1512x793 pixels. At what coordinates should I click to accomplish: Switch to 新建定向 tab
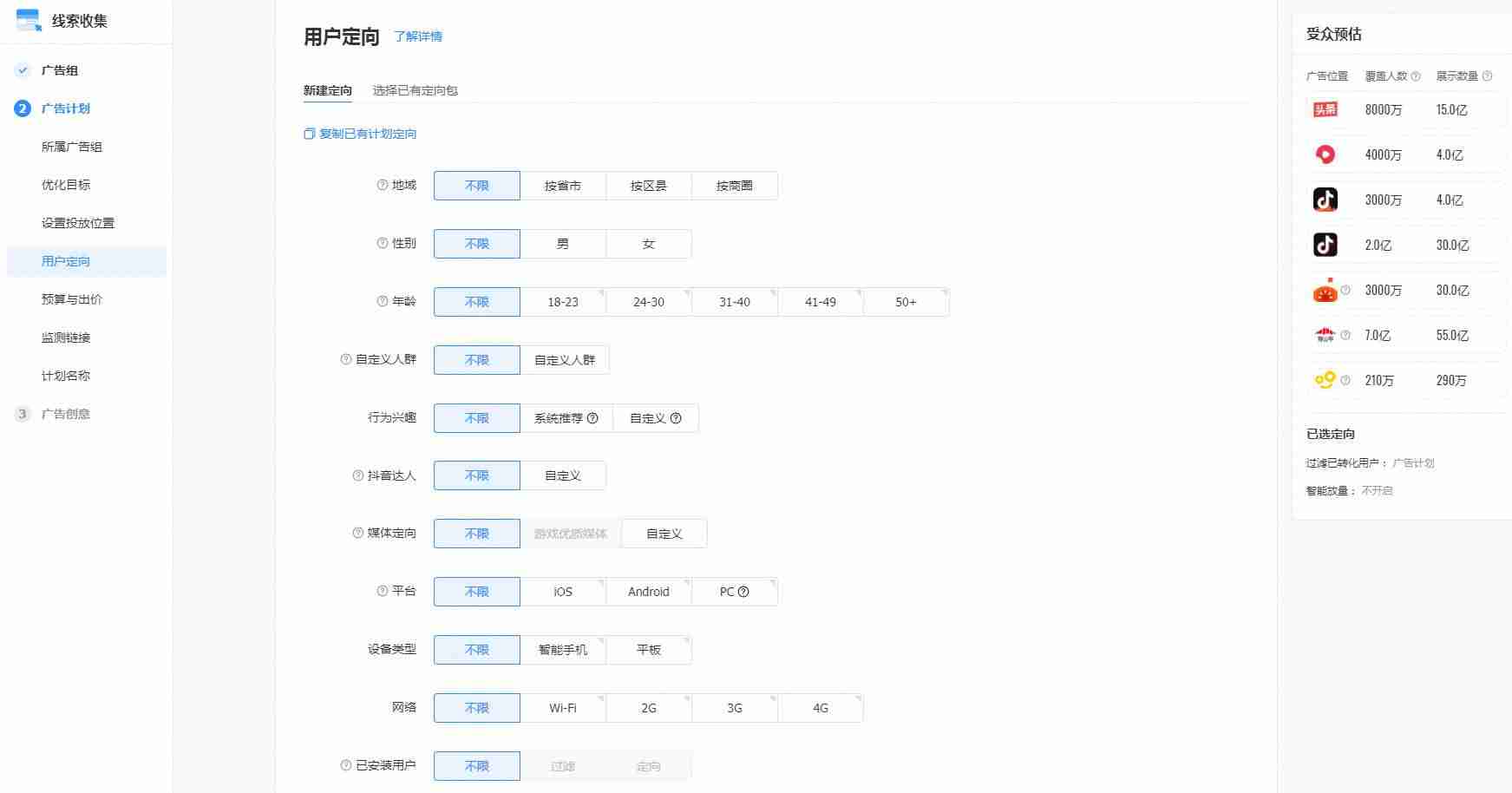328,90
